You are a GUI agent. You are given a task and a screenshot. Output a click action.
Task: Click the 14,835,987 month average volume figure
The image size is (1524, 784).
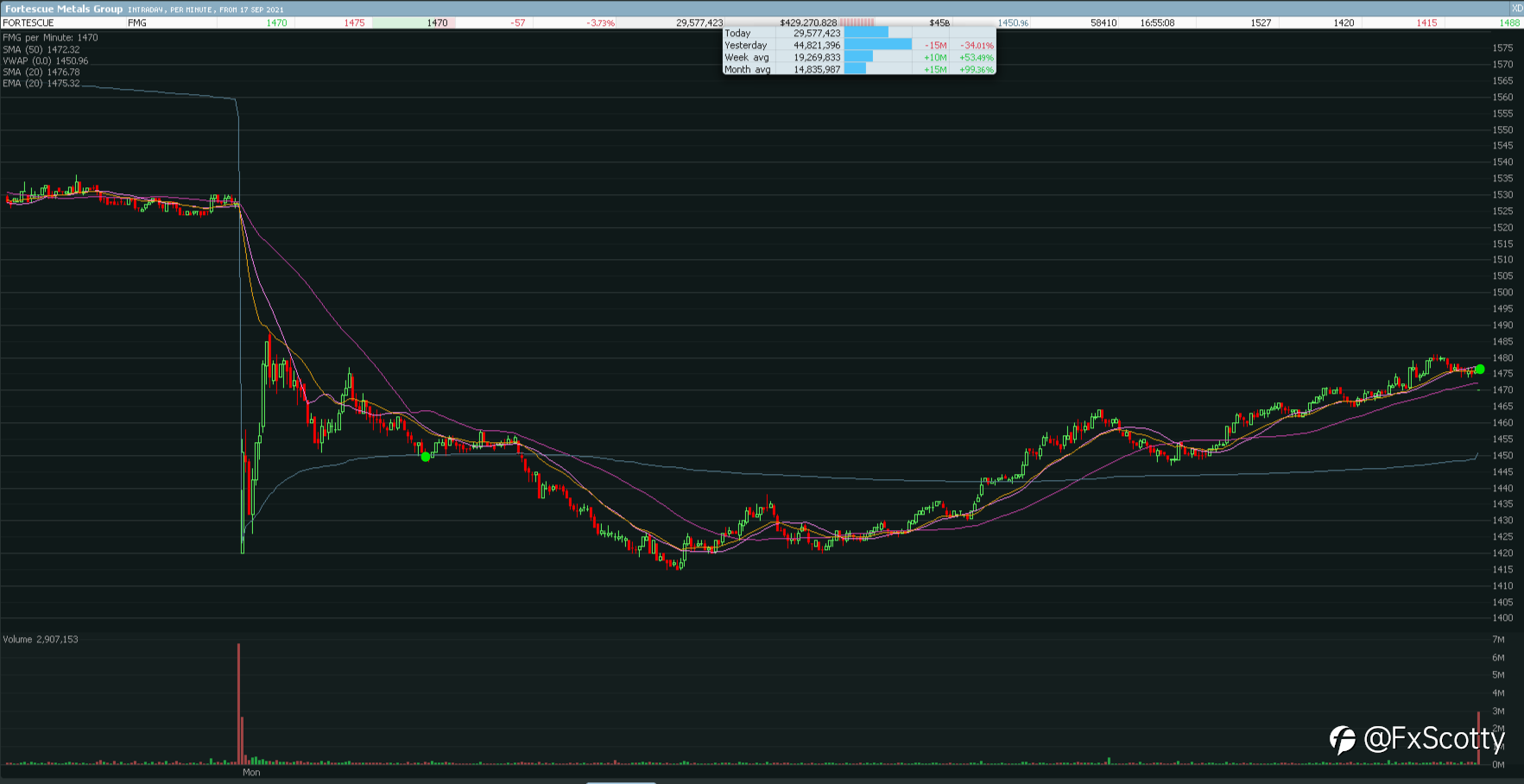pyautogui.click(x=817, y=69)
